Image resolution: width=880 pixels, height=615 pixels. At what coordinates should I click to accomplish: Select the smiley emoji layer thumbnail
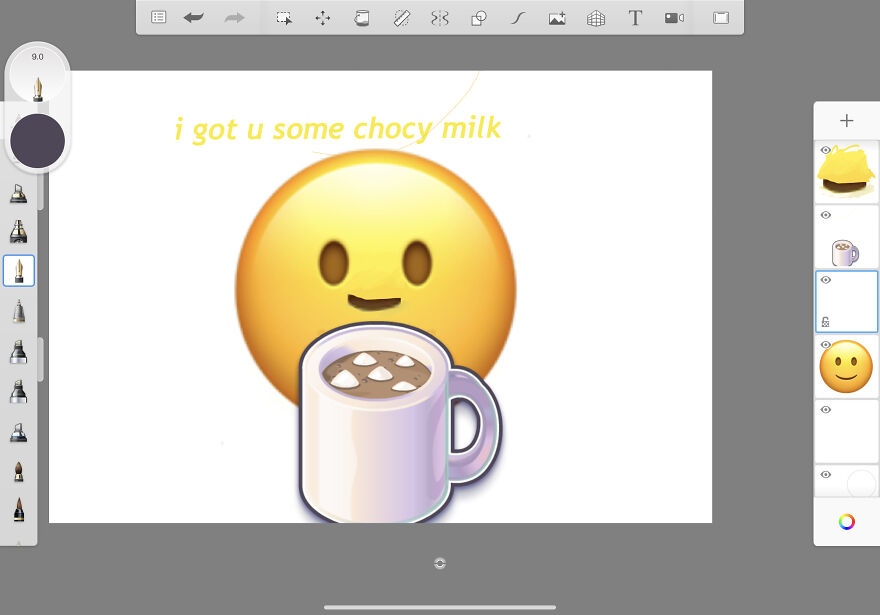point(846,367)
